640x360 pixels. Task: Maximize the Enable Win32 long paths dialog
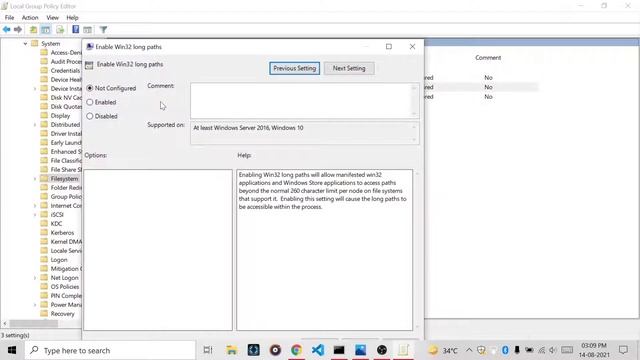389,47
